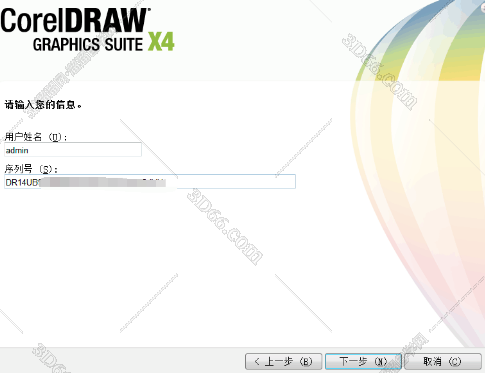
Task: Proceed with 下一步 (N) button
Action: coord(363,361)
